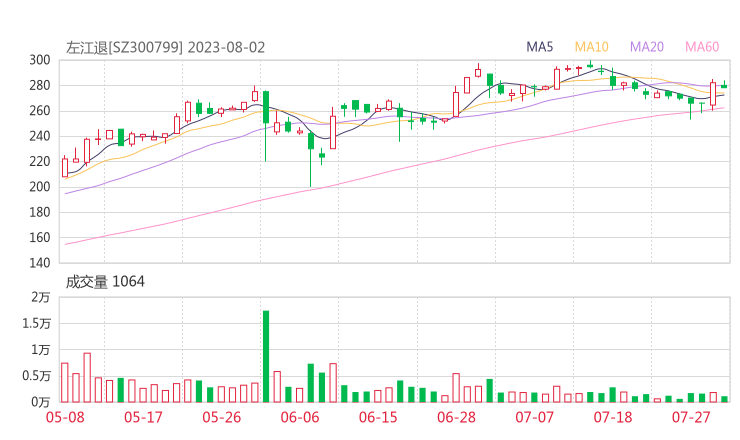Click the tallest green volume bar
The height and width of the screenshot is (440, 740).
tap(266, 356)
